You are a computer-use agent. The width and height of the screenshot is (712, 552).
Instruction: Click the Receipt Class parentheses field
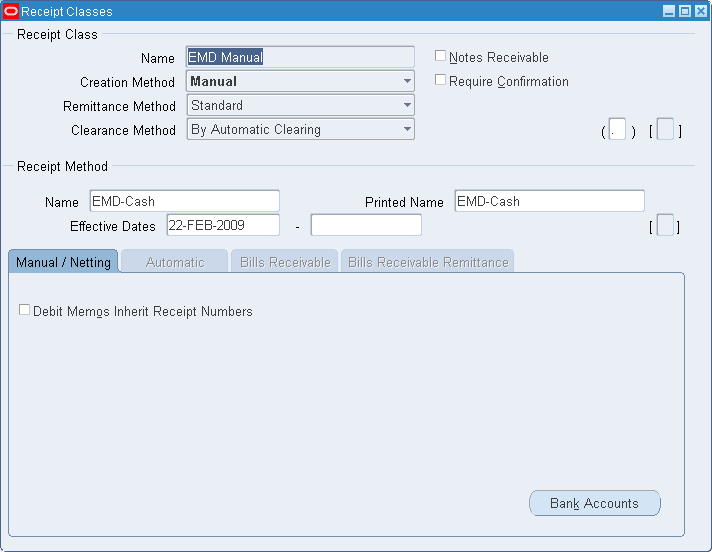(617, 129)
